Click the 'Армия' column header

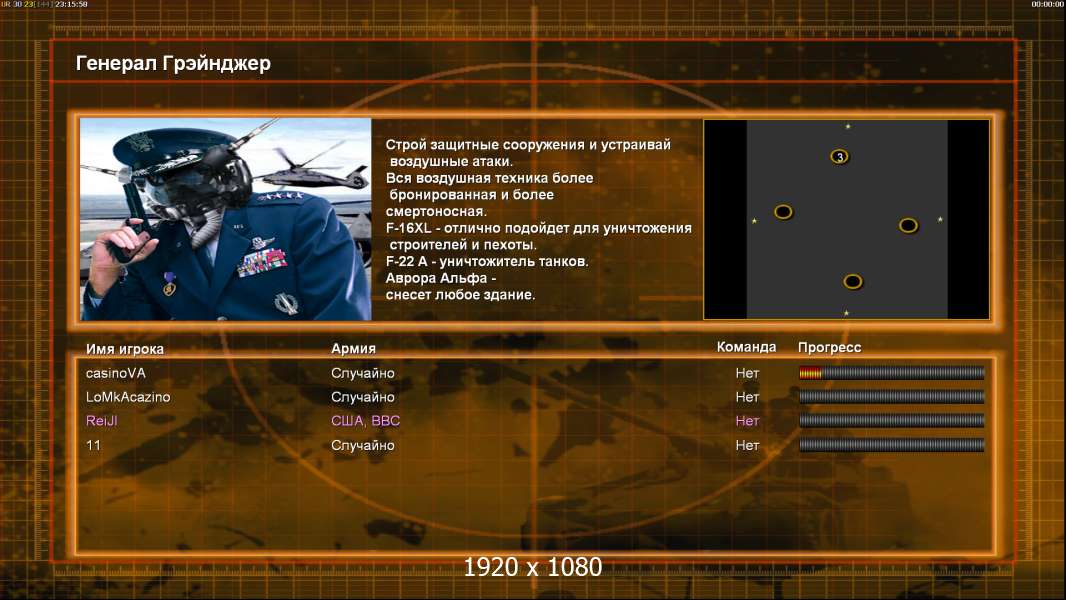[354, 349]
